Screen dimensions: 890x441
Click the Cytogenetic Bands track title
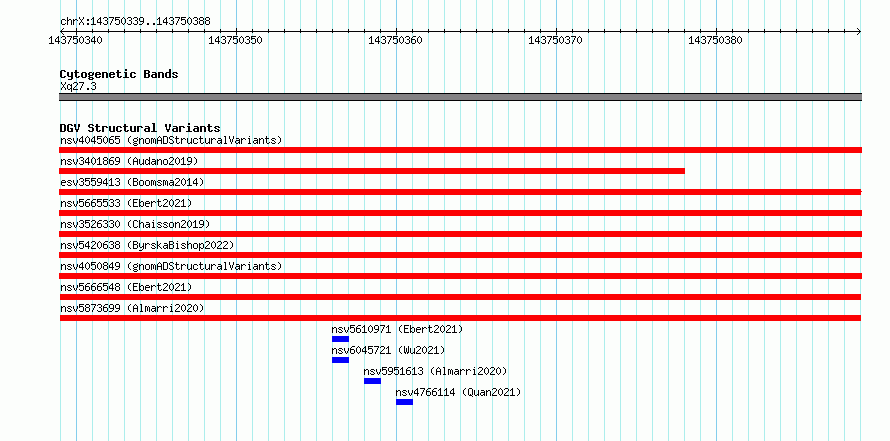coord(119,74)
